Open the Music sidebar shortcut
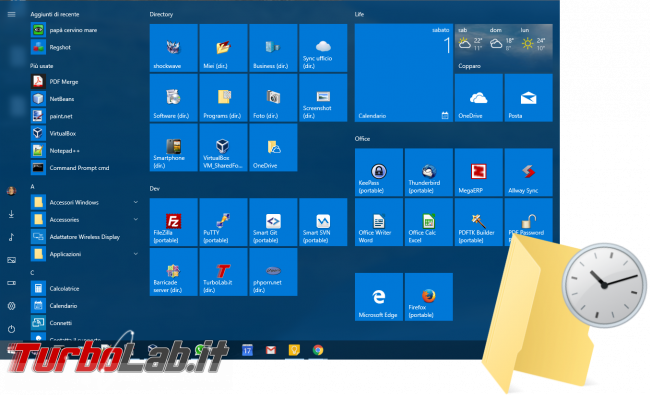This screenshot has width=650, height=395. pyautogui.click(x=12, y=237)
